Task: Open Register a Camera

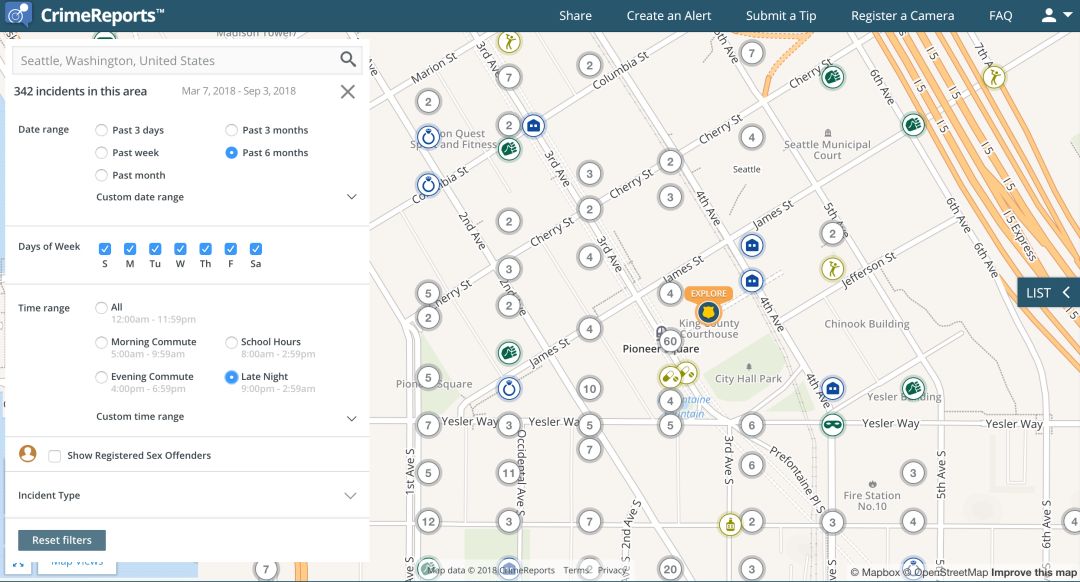Action: tap(902, 15)
